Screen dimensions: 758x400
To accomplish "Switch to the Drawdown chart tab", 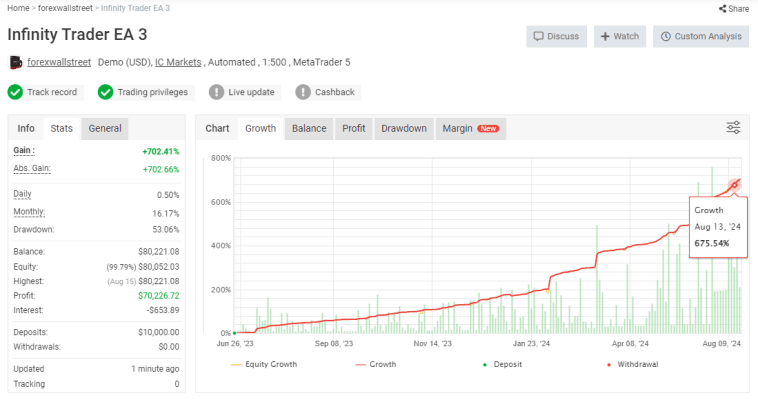I will point(404,128).
